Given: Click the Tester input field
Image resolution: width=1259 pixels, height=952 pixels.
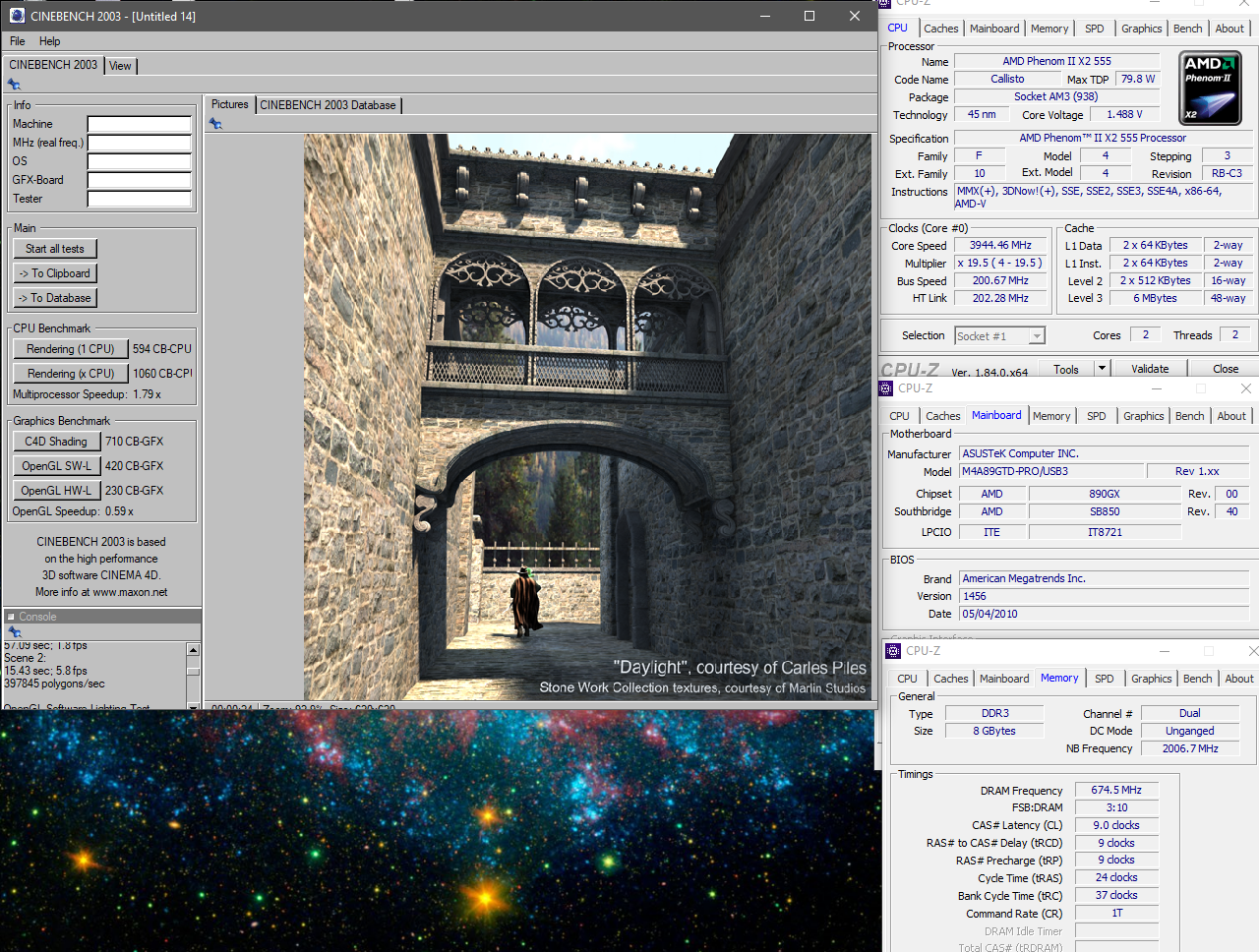Looking at the screenshot, I should point(140,199).
